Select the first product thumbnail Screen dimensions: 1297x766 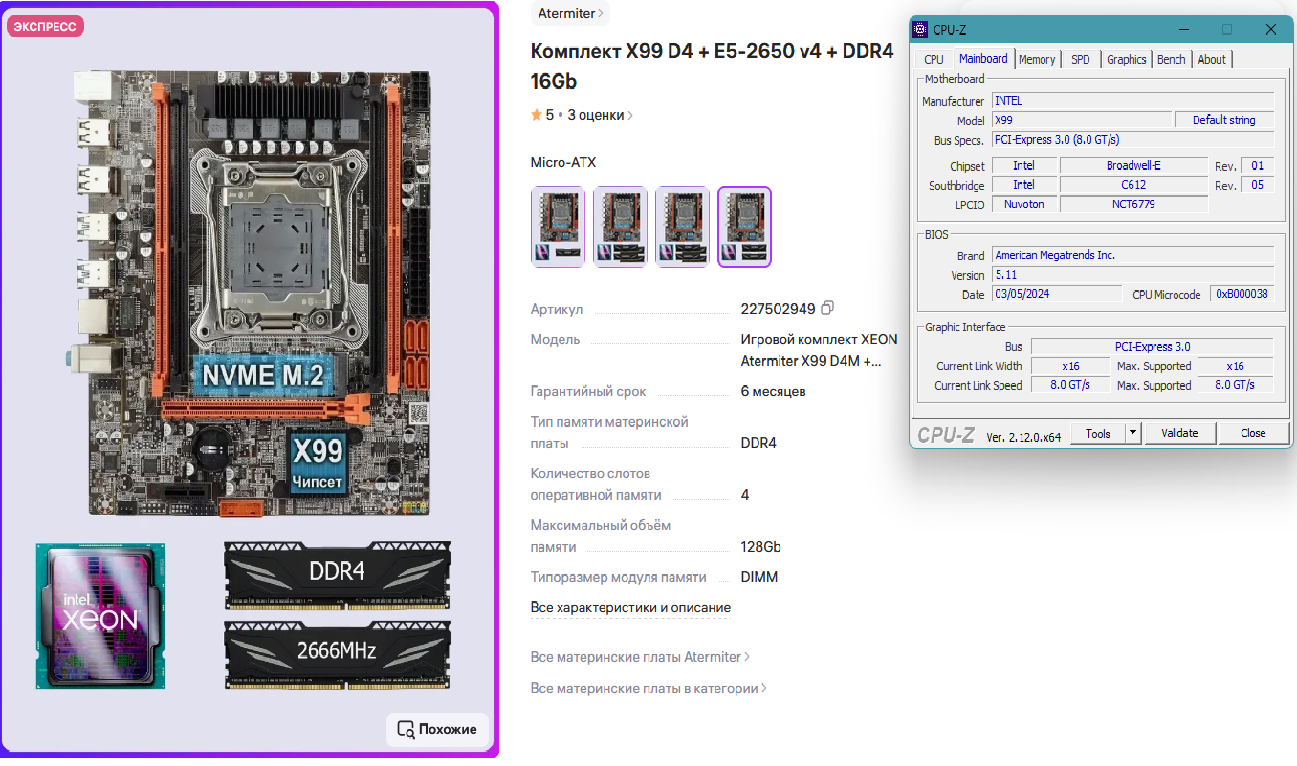pyautogui.click(x=558, y=227)
